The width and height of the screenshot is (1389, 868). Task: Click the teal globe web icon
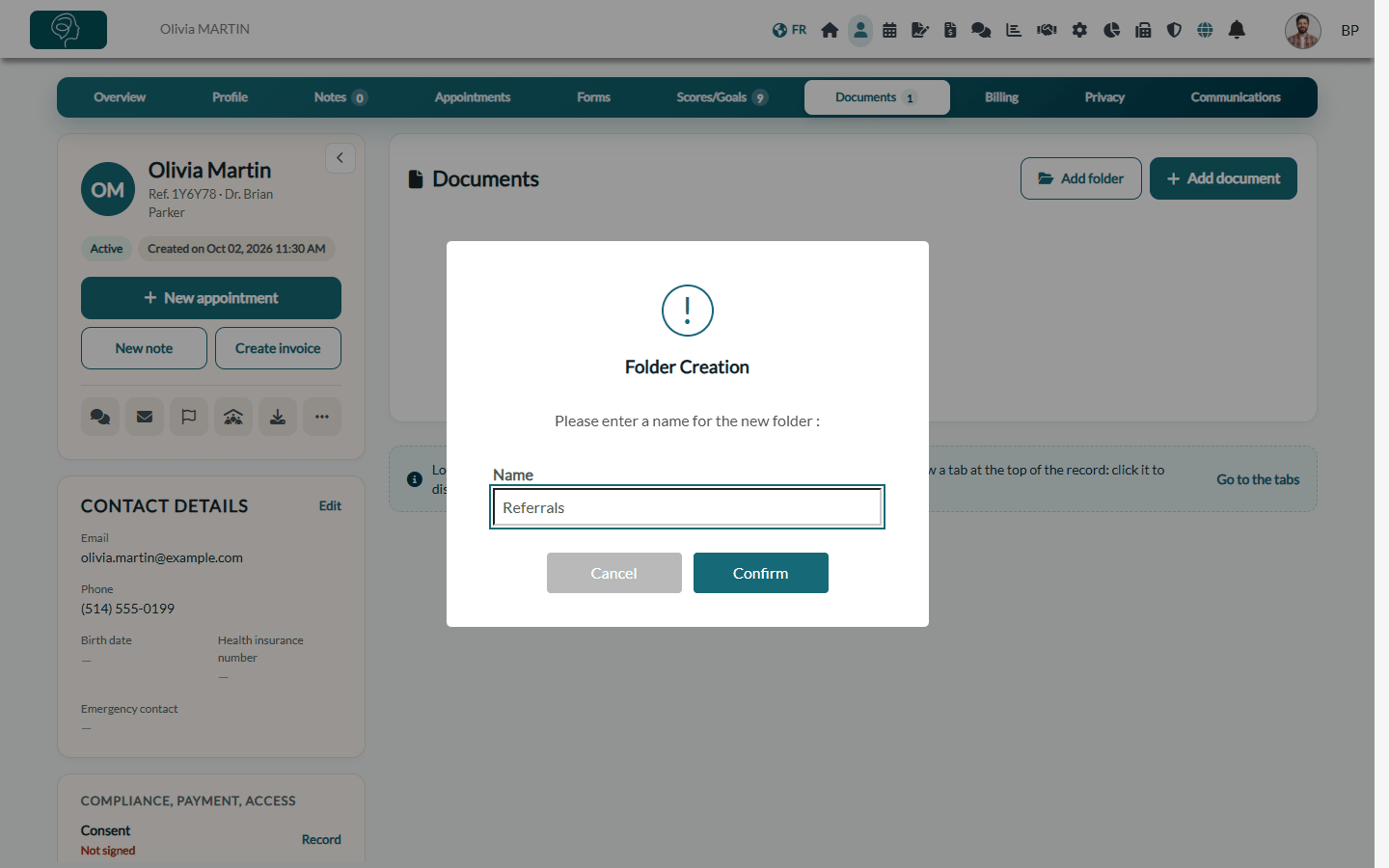tap(1205, 30)
